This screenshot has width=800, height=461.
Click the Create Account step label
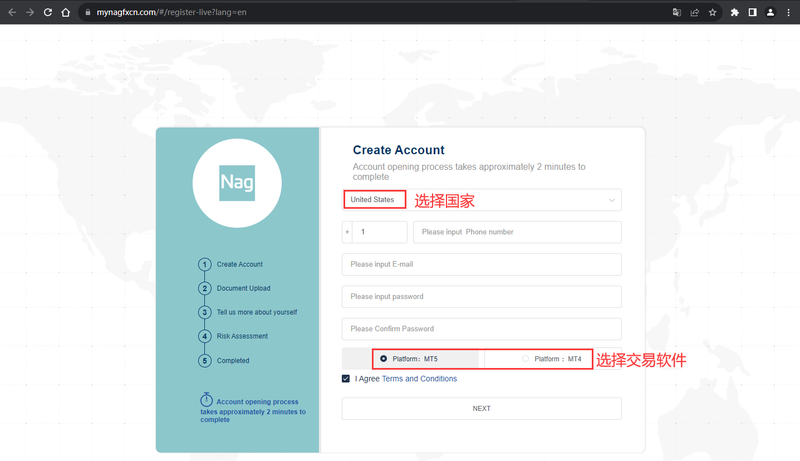click(240, 264)
